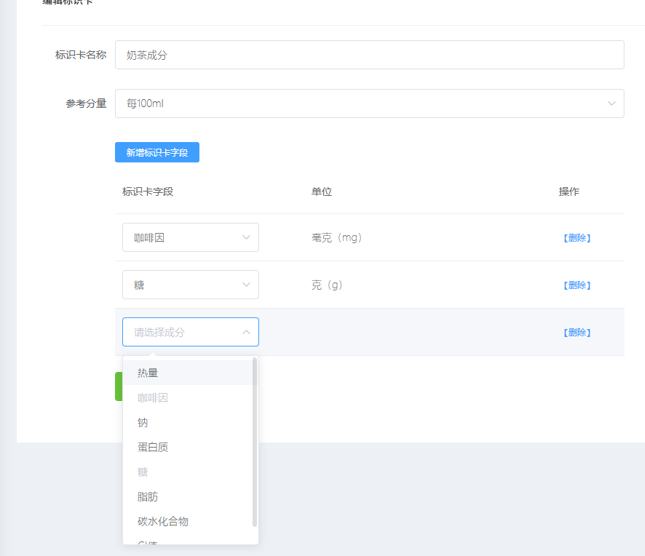Image resolution: width=645 pixels, height=556 pixels.
Task: Delete the 咖啡因 row
Action: pos(577,238)
